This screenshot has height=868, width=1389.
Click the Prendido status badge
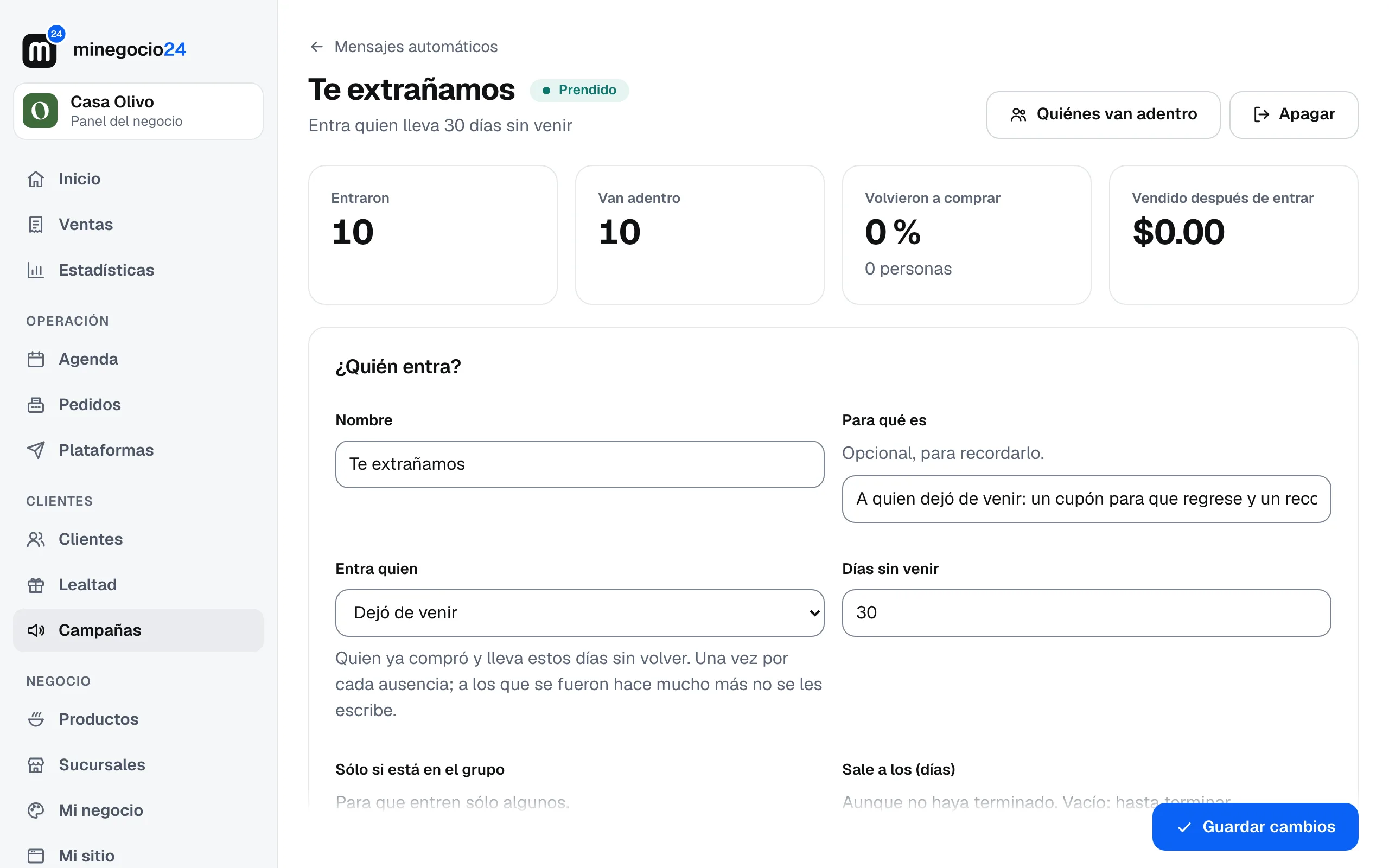[579, 90]
